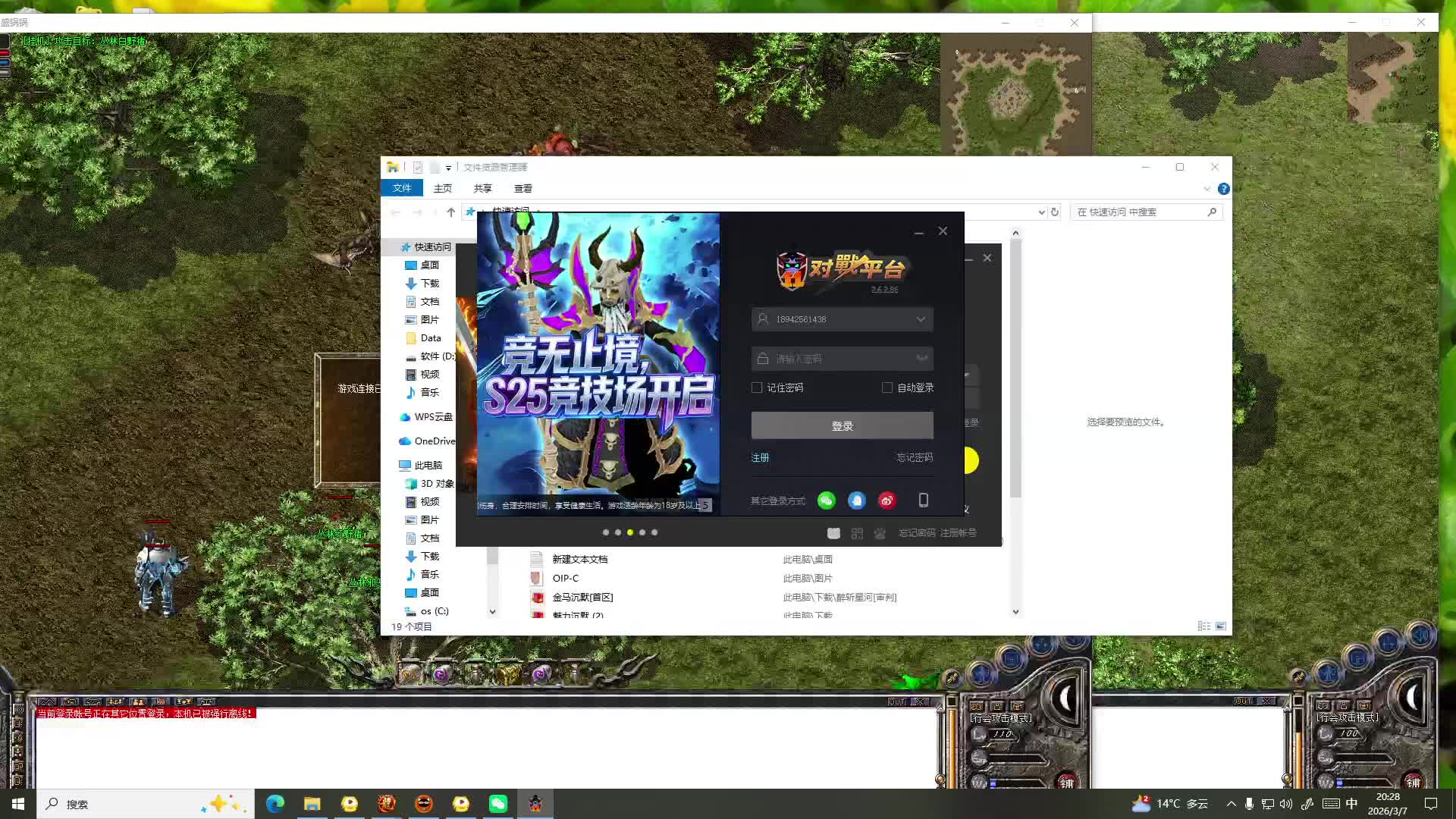Expand the saved accounts dropdown
Image resolution: width=1456 pixels, height=819 pixels.
point(921,319)
